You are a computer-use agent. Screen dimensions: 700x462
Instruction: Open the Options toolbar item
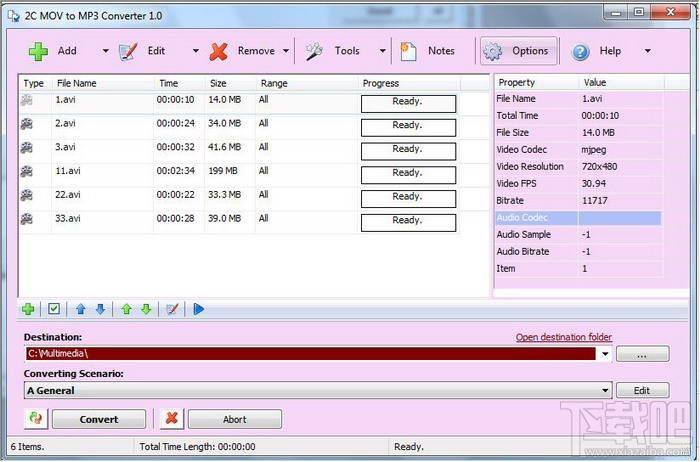[518, 51]
